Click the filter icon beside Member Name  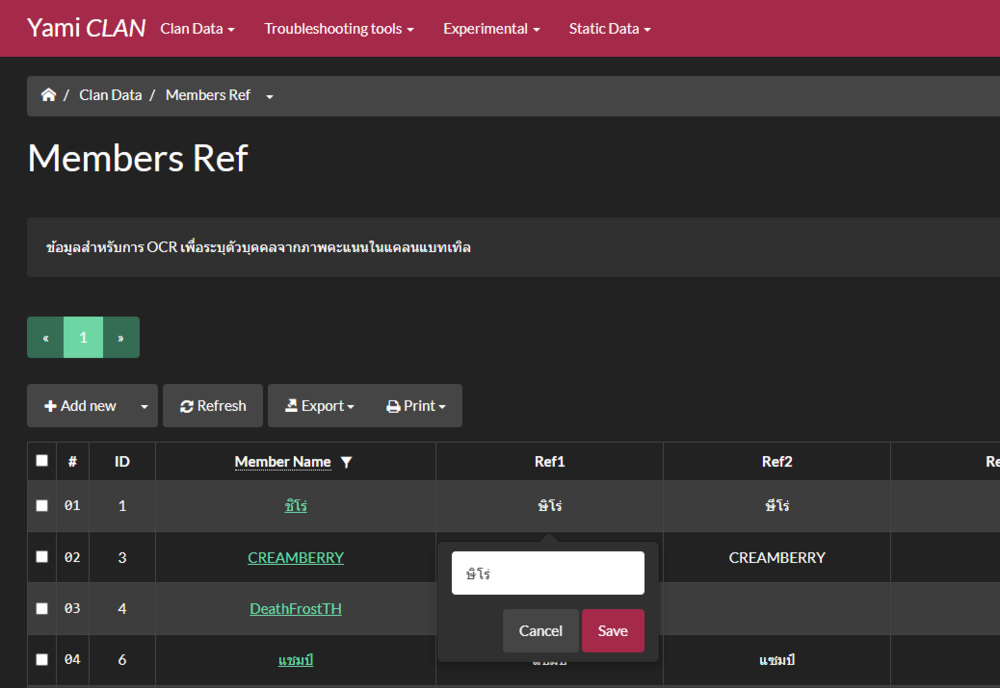point(346,462)
